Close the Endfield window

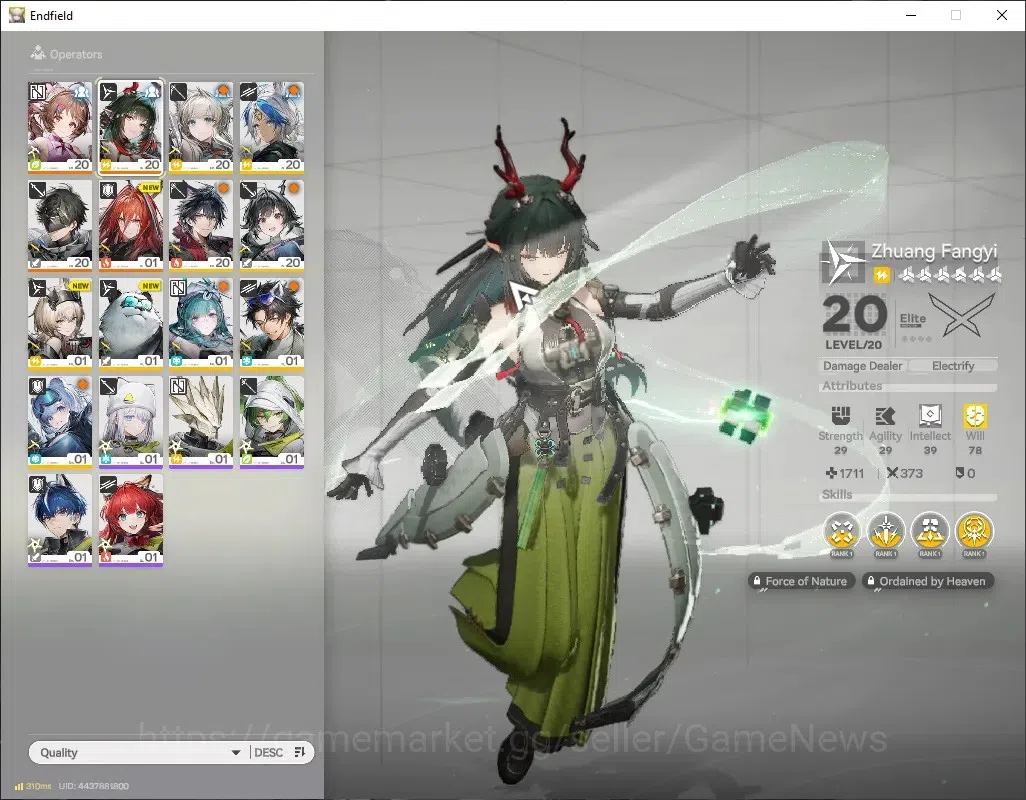1002,15
